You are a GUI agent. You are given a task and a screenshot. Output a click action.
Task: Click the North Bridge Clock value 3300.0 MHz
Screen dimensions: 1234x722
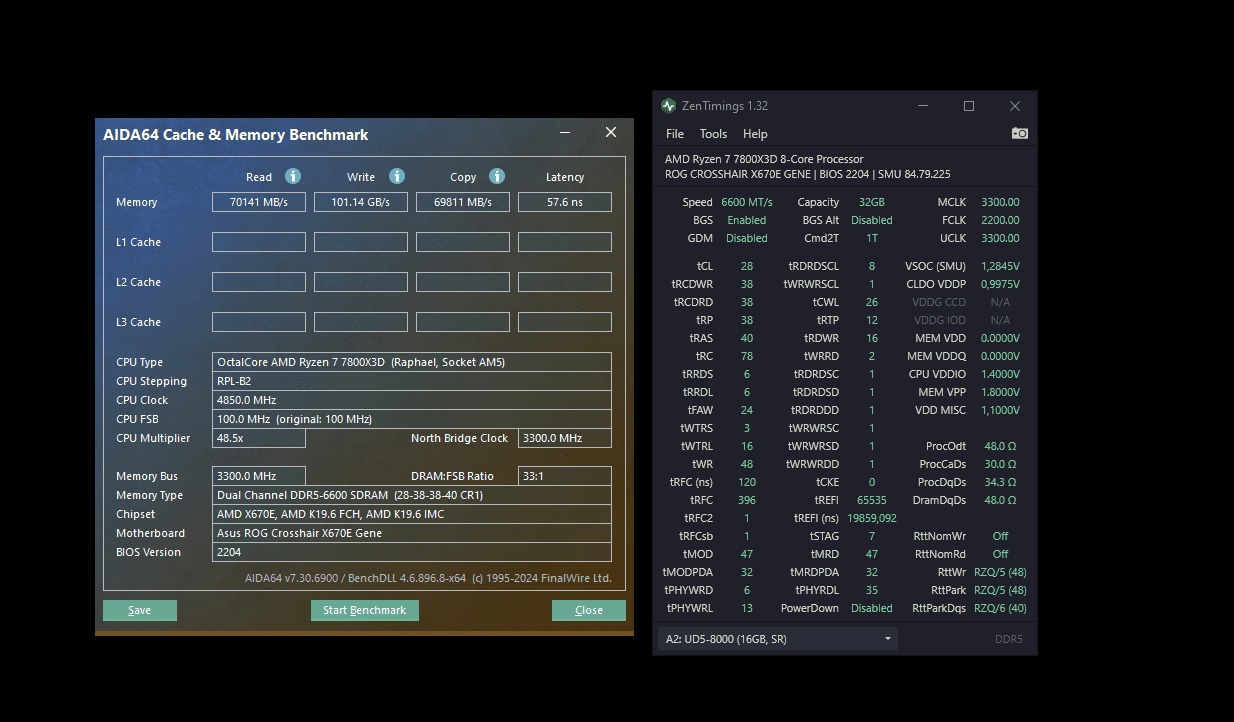(565, 438)
